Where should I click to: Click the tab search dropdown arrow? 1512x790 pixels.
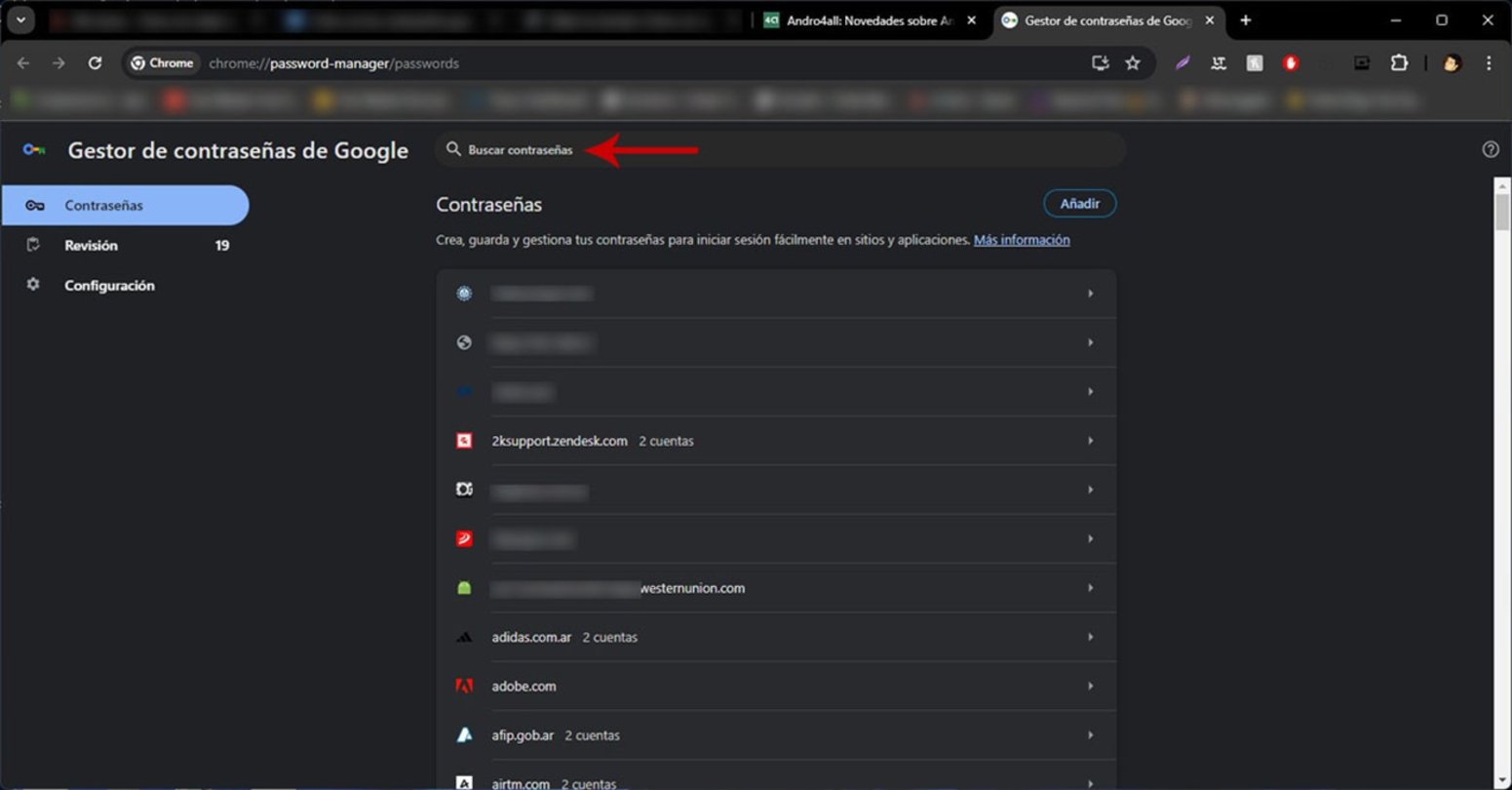[x=20, y=20]
